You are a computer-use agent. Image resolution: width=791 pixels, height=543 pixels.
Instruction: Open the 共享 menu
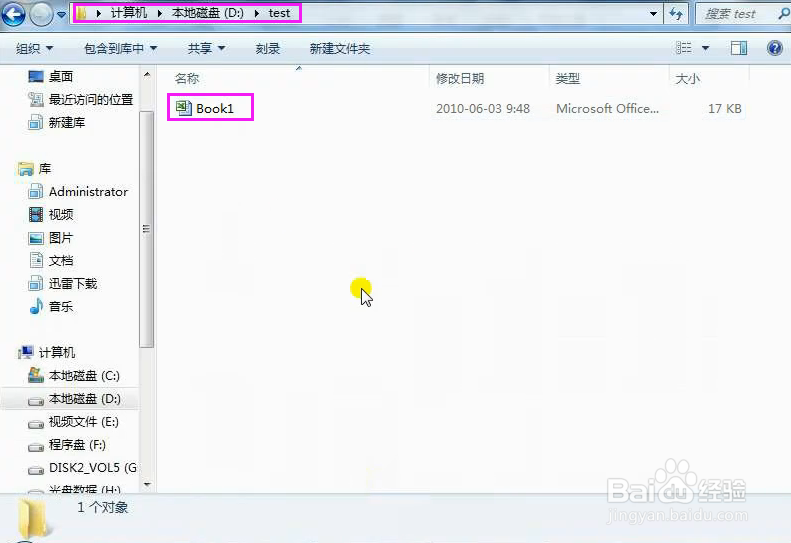tap(206, 48)
